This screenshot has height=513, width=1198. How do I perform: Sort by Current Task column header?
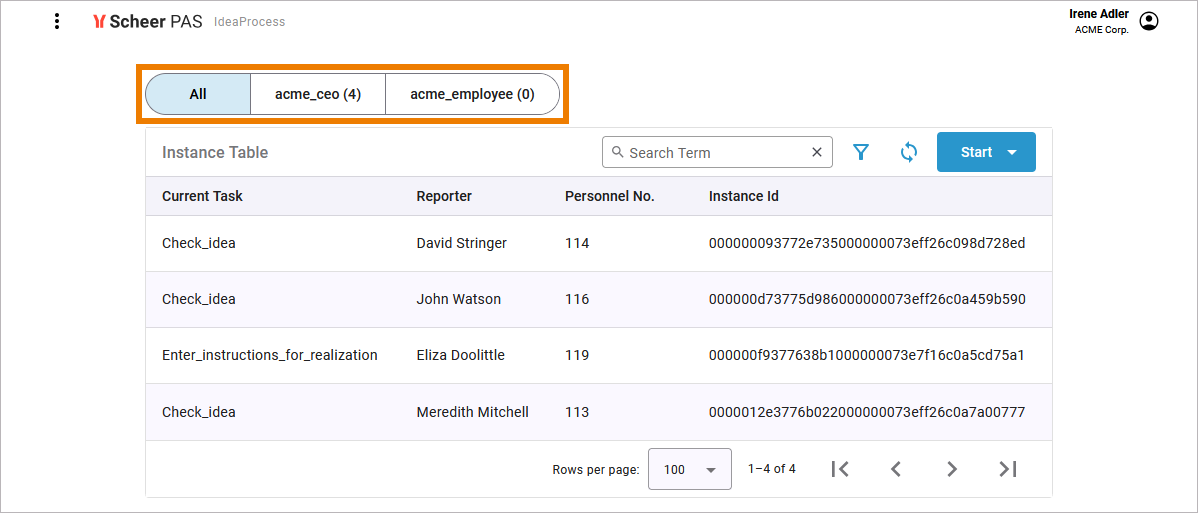tap(202, 196)
